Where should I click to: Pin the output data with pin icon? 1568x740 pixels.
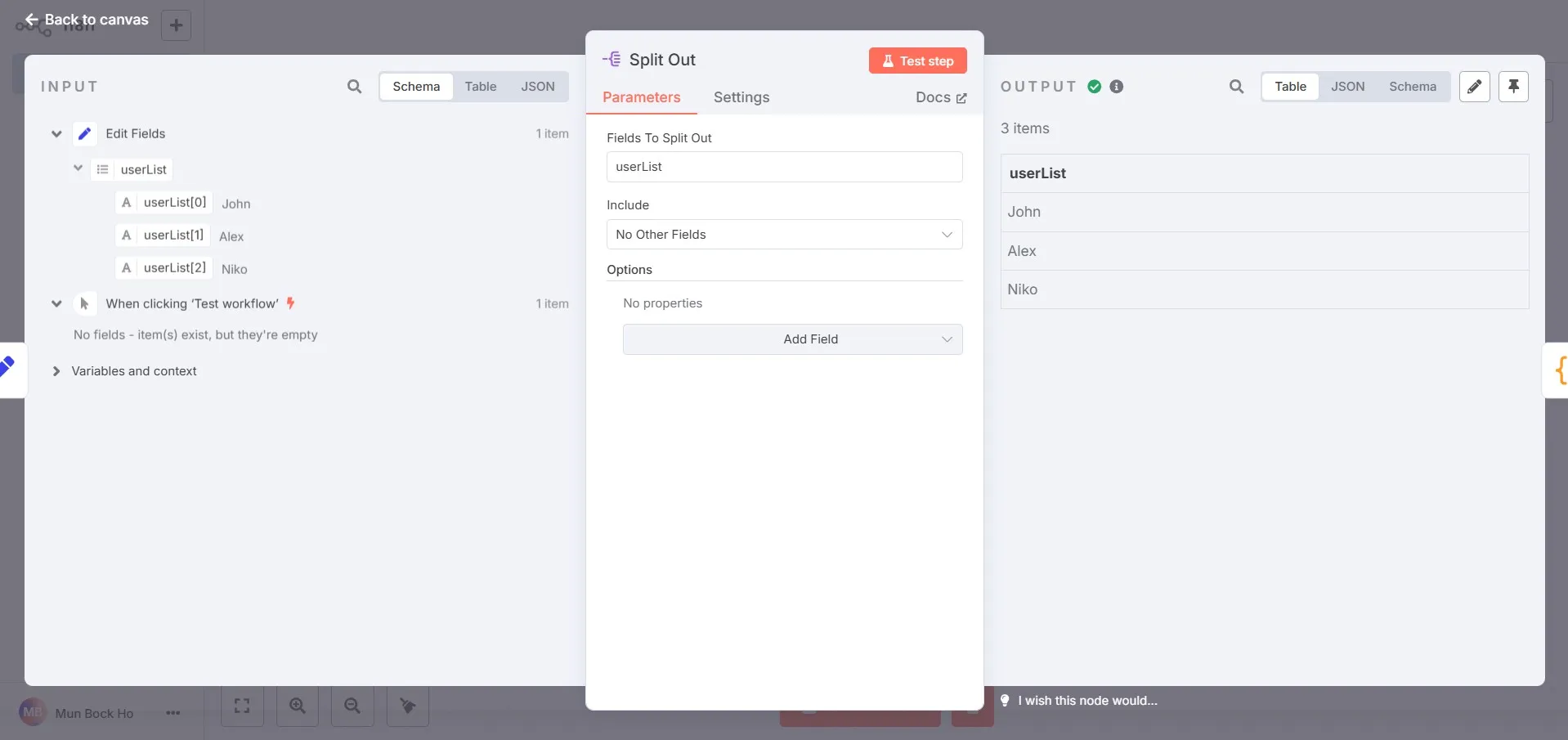point(1514,87)
